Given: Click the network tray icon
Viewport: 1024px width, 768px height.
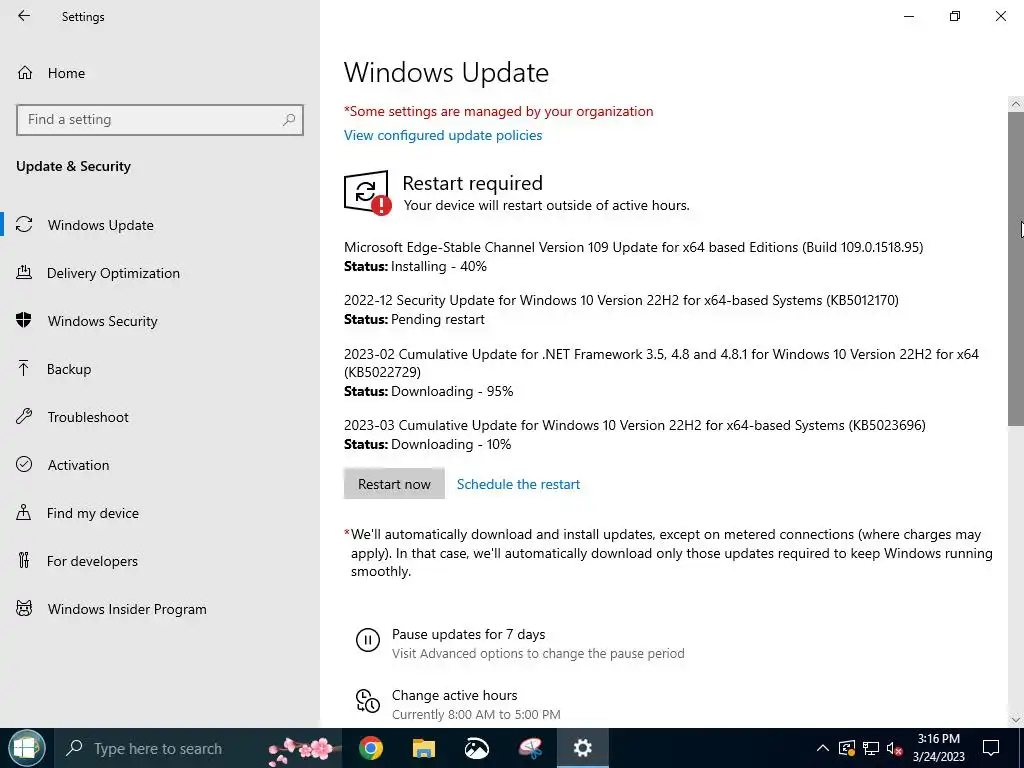Looking at the screenshot, I should 871,748.
